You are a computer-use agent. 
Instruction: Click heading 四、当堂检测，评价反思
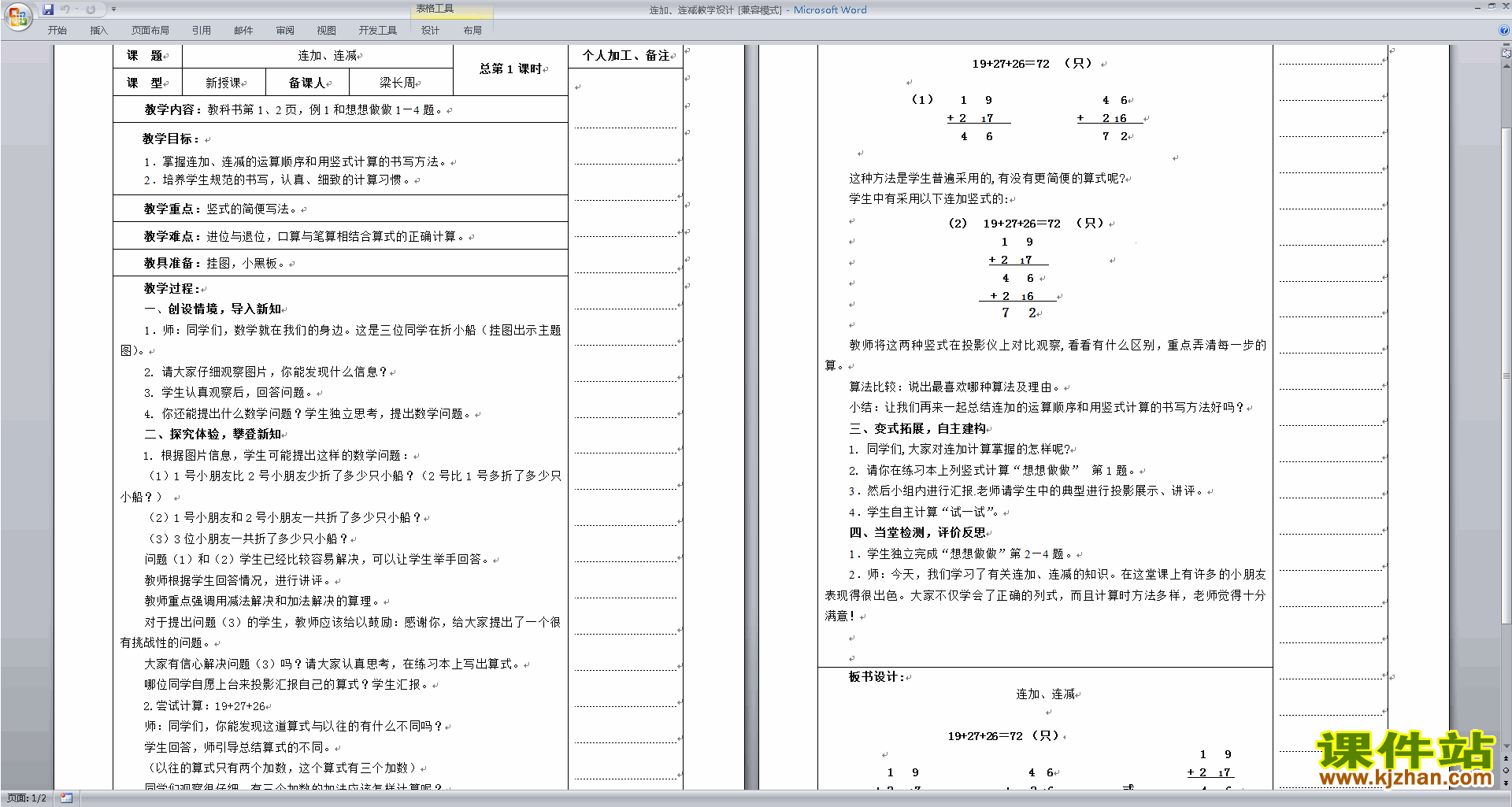pyautogui.click(x=917, y=532)
